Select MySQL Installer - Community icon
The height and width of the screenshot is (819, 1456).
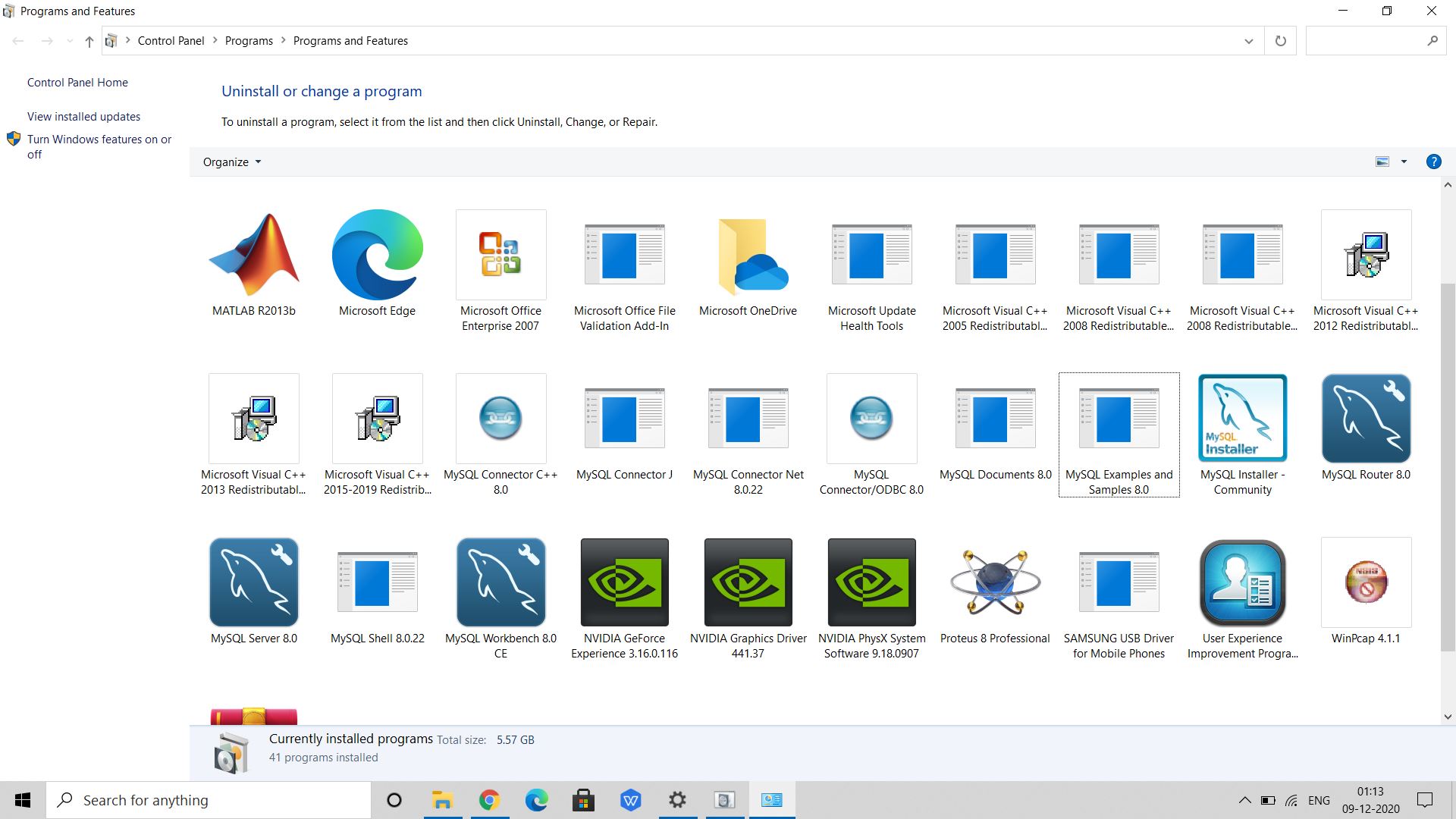[1242, 419]
